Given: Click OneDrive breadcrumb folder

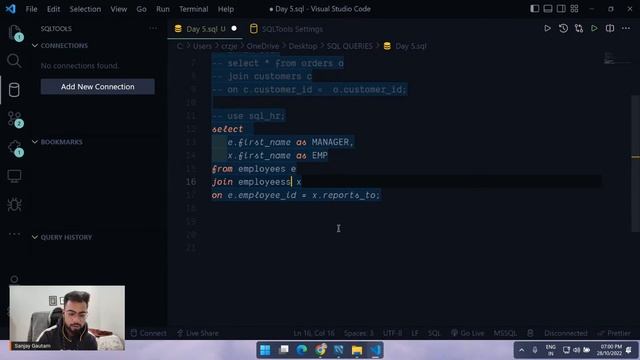Looking at the screenshot, I should coord(262,46).
